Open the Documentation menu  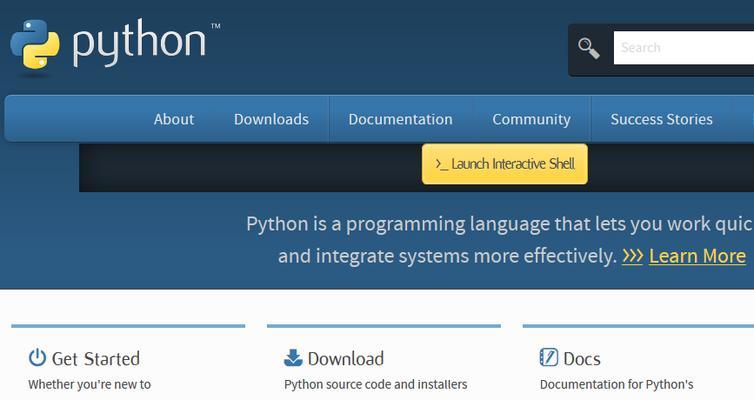[401, 119]
